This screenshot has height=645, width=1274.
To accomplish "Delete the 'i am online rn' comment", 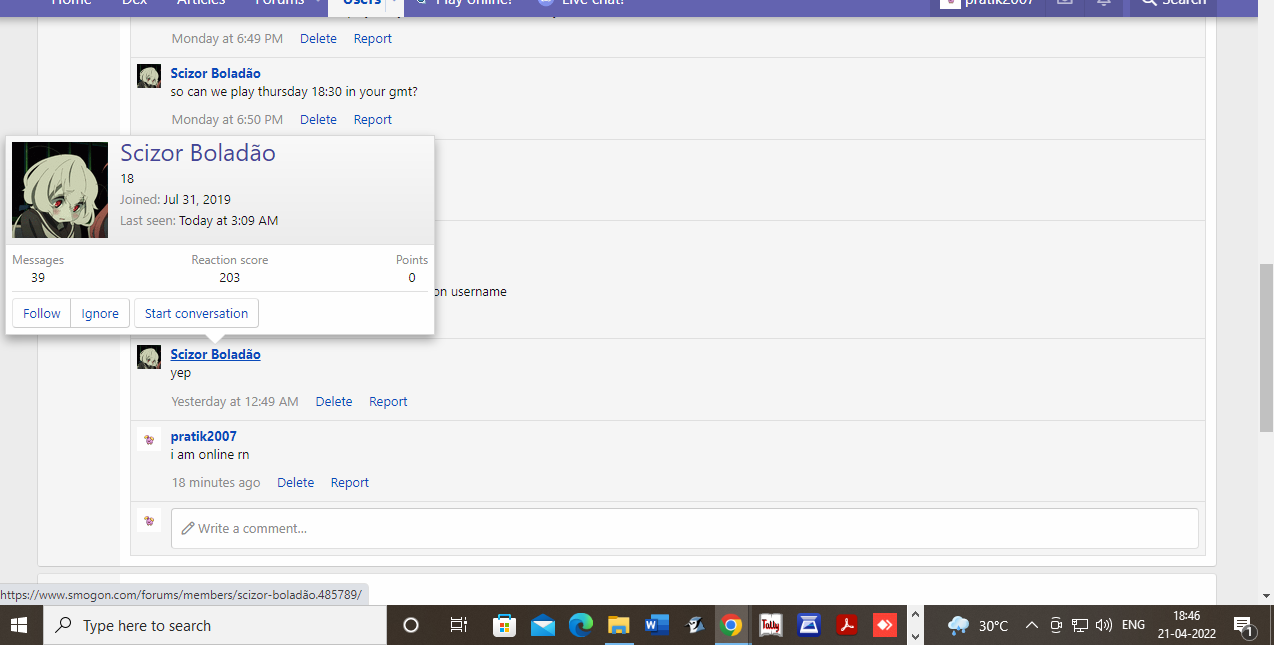I will pyautogui.click(x=295, y=482).
